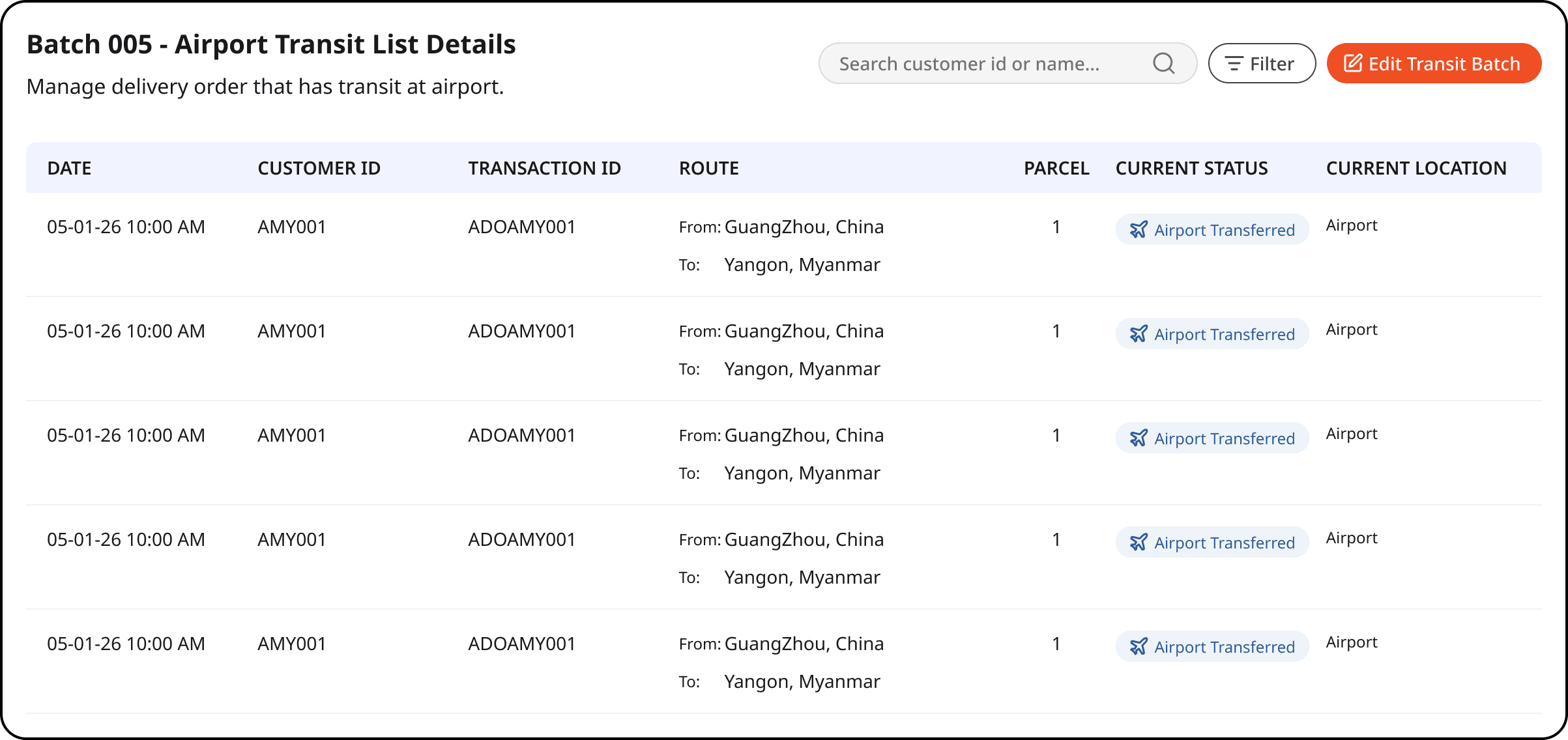Click parcel count 1 in the third row
Screen dimensions: 1568x740
click(x=1056, y=435)
